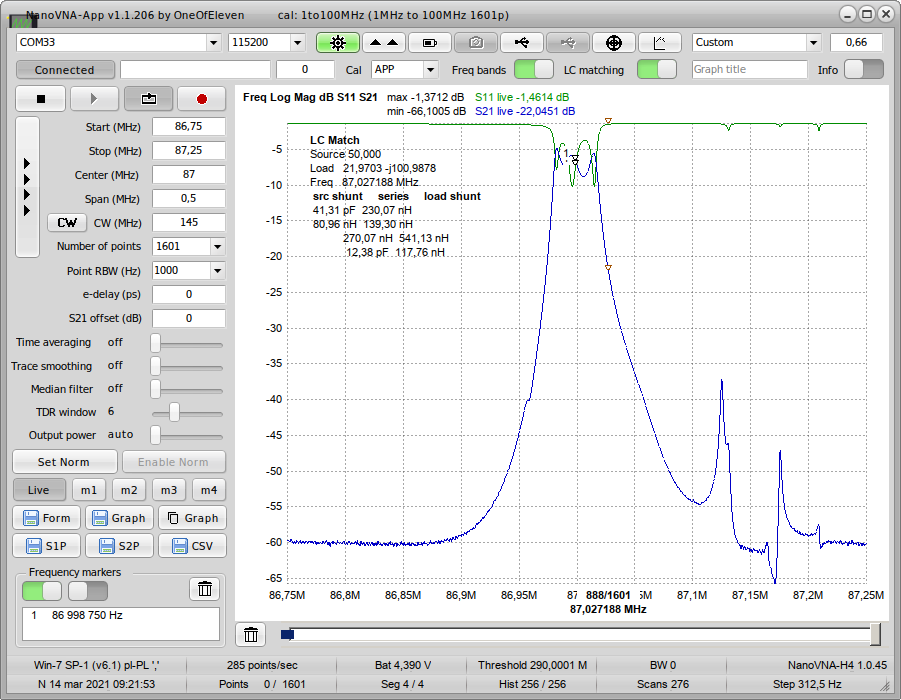Image resolution: width=901 pixels, height=700 pixels.
Task: Copy Graph to clipboard button
Action: (191, 518)
